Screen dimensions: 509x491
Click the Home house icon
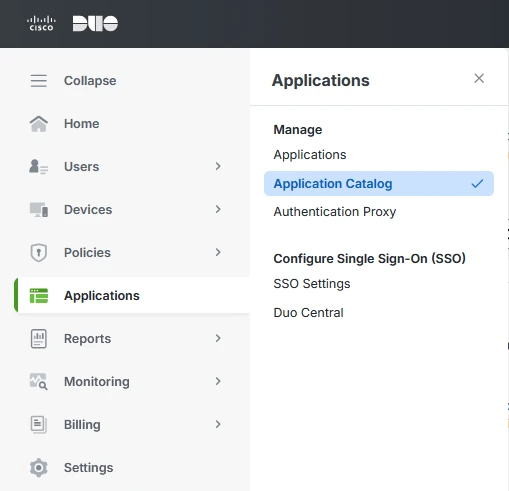39,124
